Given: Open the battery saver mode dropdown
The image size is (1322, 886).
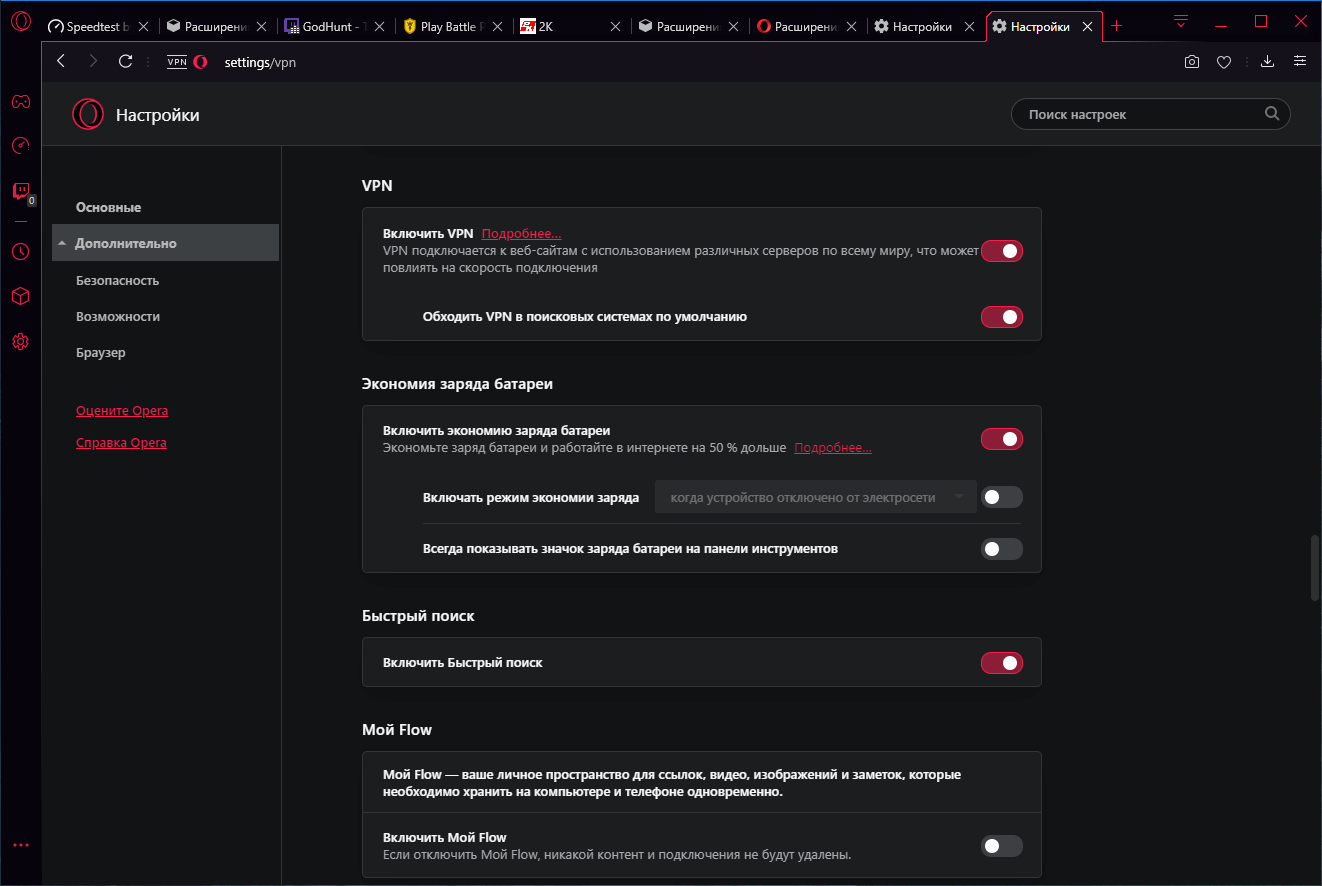Looking at the screenshot, I should pyautogui.click(x=815, y=497).
